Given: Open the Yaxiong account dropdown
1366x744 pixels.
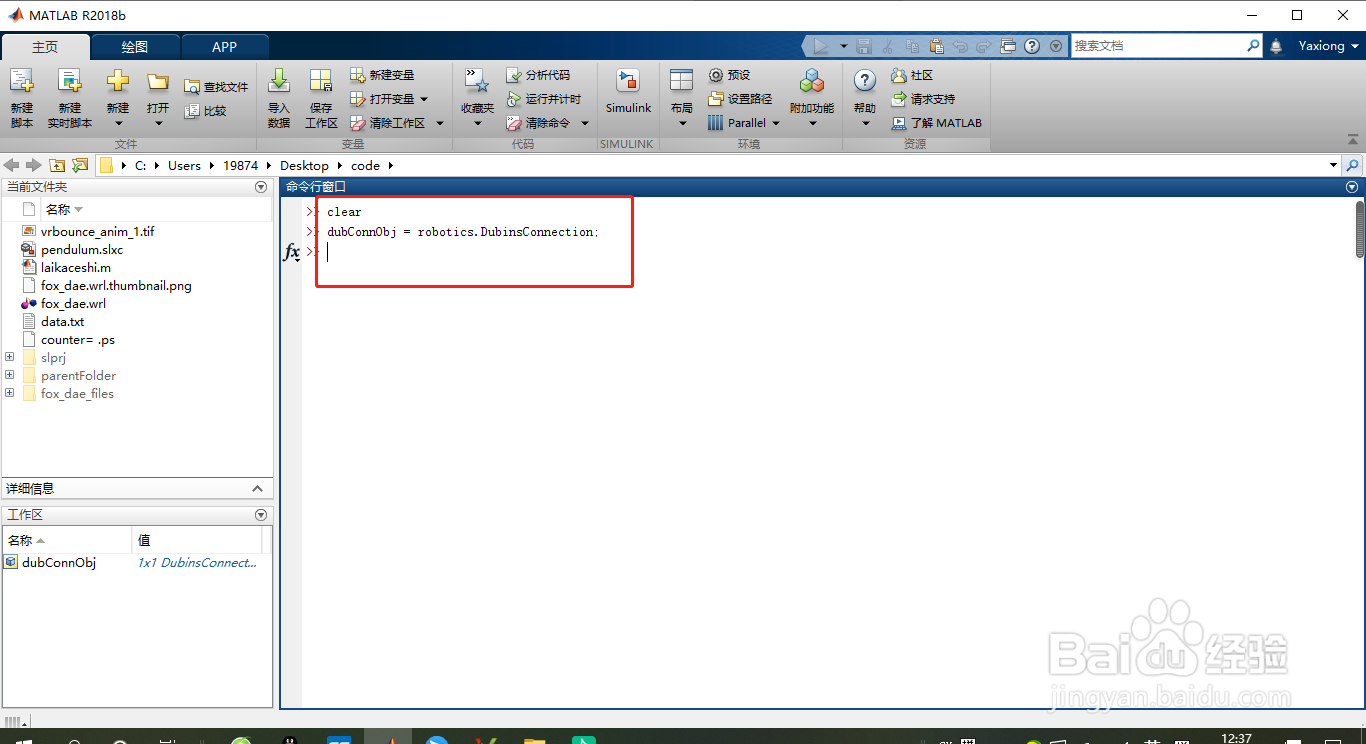Looking at the screenshot, I should click(1329, 46).
